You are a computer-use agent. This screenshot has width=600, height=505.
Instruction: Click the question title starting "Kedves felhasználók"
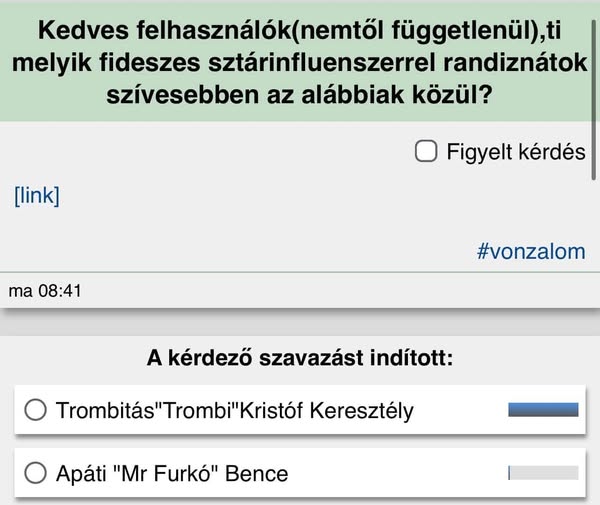pos(299,62)
